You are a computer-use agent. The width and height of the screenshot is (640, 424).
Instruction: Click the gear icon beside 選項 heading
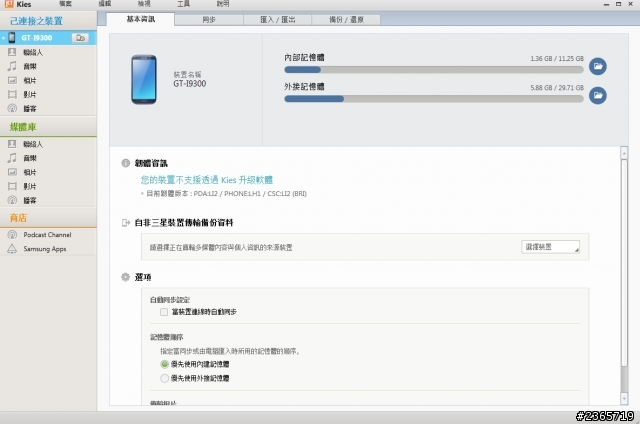click(125, 277)
